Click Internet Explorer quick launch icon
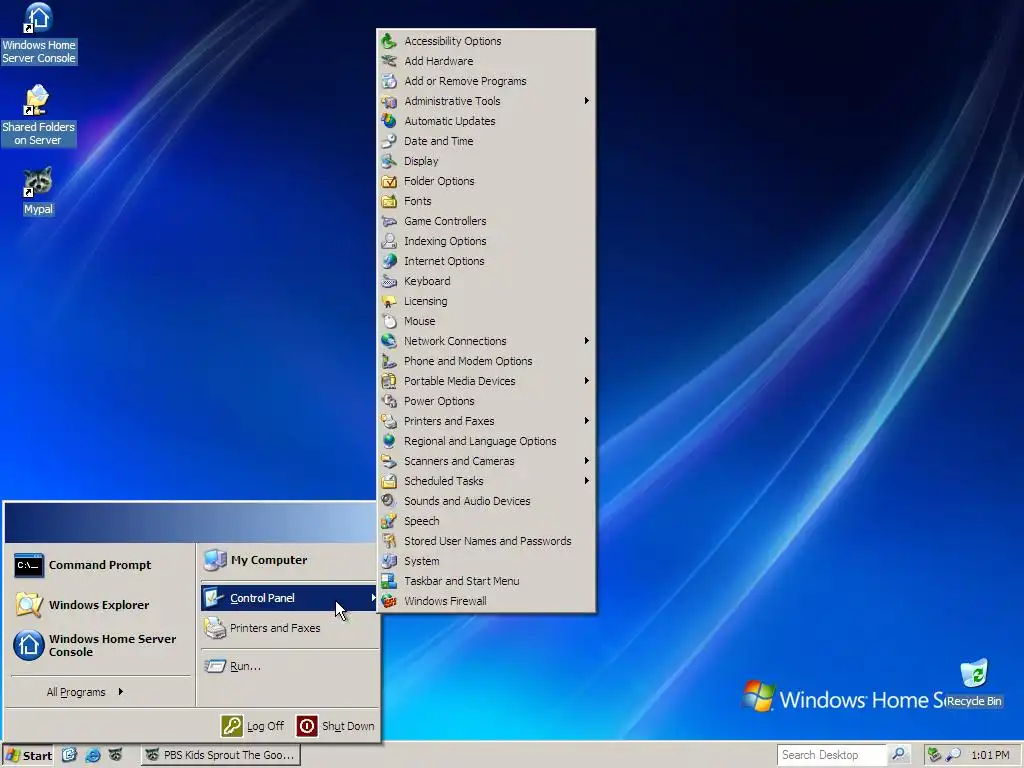This screenshot has width=1024, height=768. [93, 755]
